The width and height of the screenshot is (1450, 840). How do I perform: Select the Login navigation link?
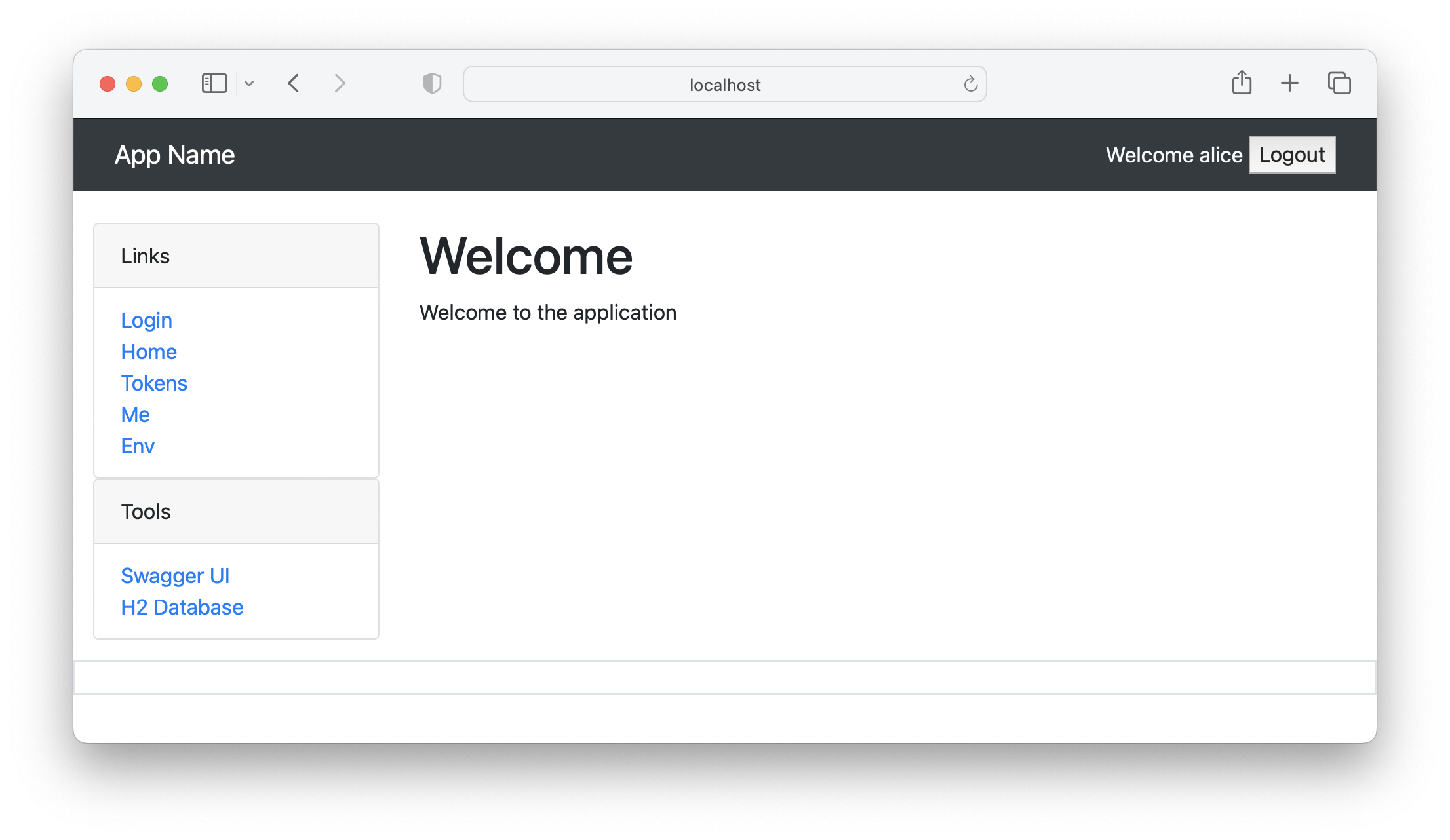147,319
